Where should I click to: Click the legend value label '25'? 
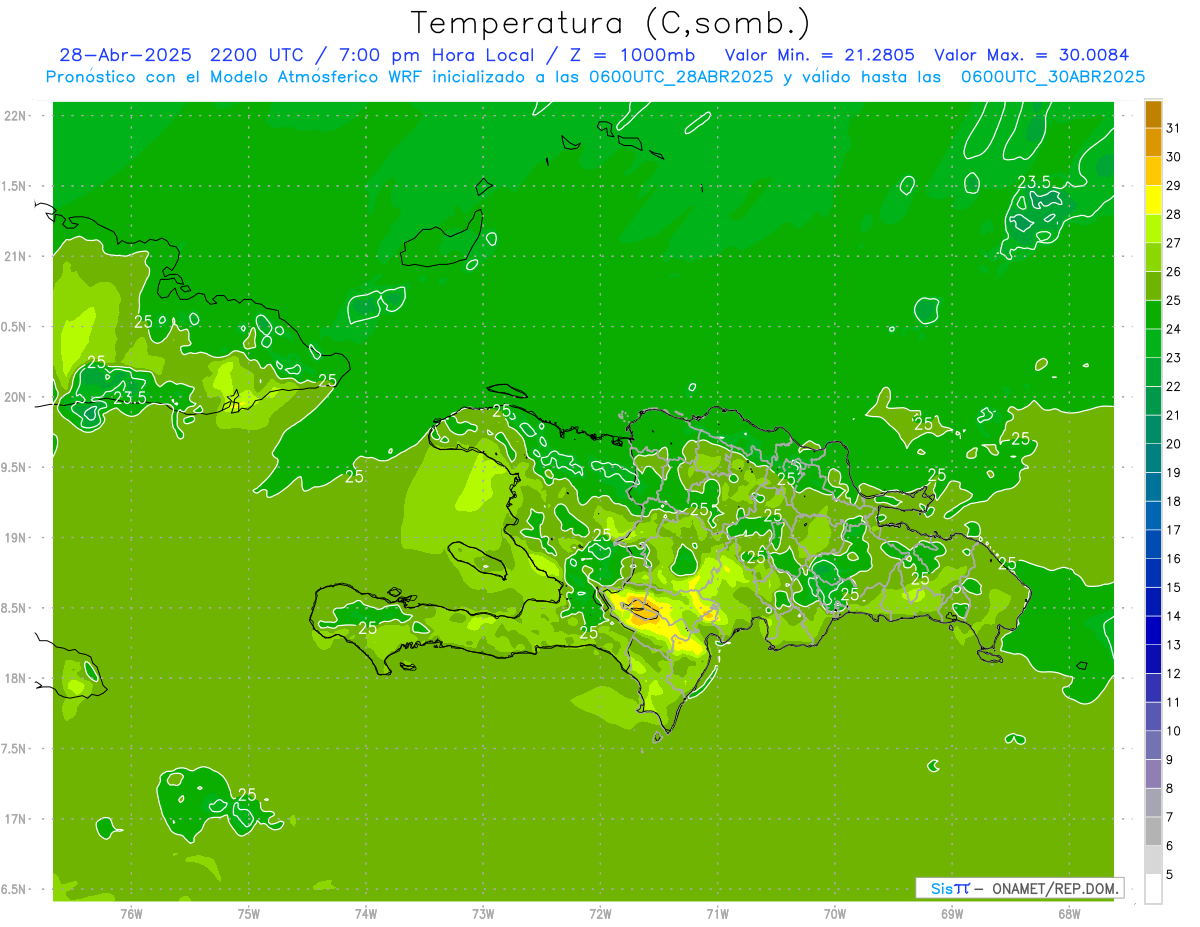tap(1174, 300)
